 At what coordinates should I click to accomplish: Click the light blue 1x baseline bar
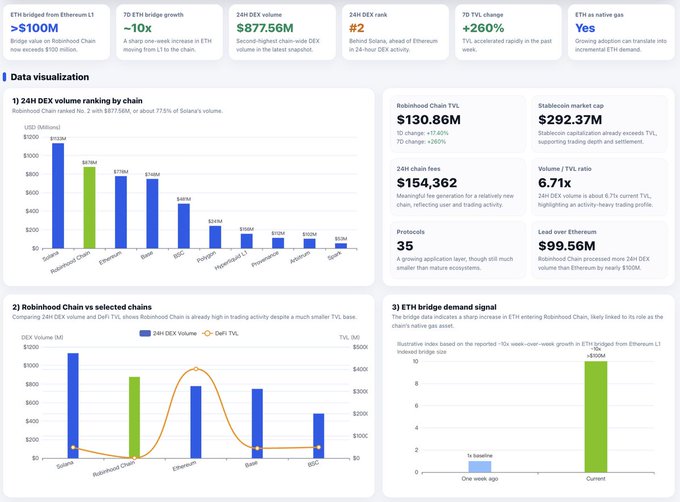click(x=480, y=466)
